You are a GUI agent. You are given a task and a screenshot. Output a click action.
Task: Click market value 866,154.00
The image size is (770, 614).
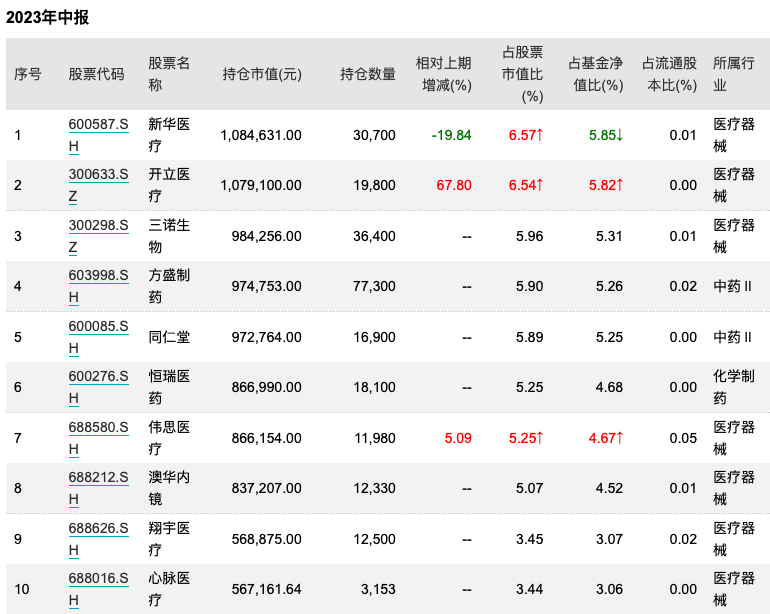click(267, 438)
